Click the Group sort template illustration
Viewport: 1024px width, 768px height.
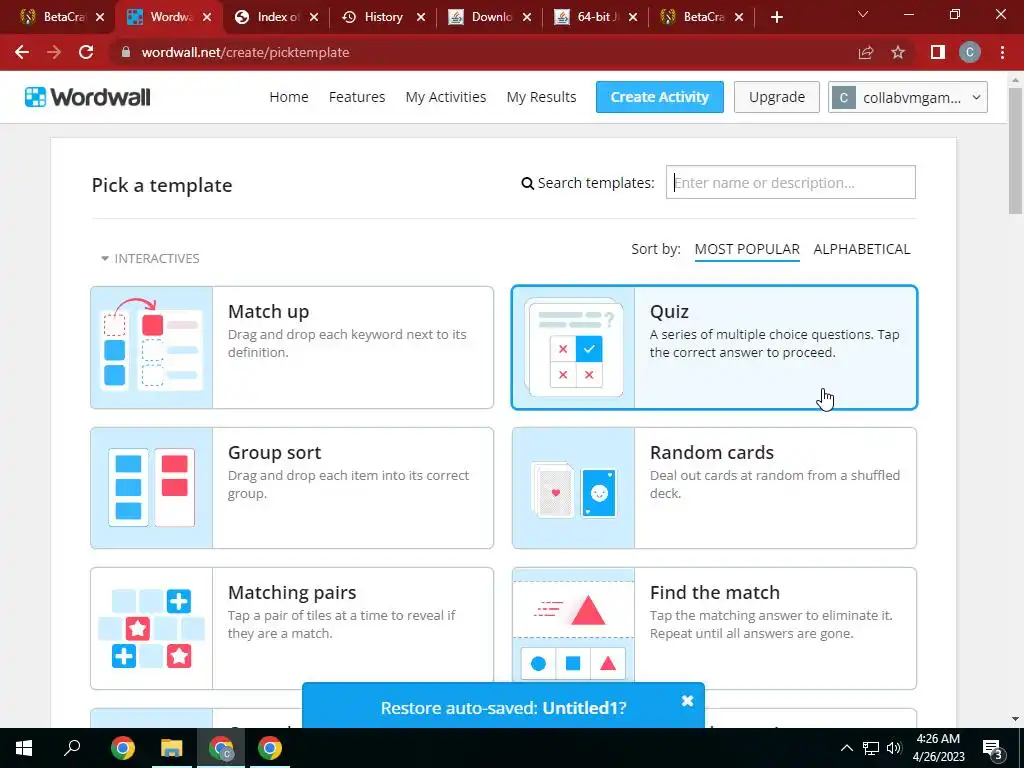point(152,488)
